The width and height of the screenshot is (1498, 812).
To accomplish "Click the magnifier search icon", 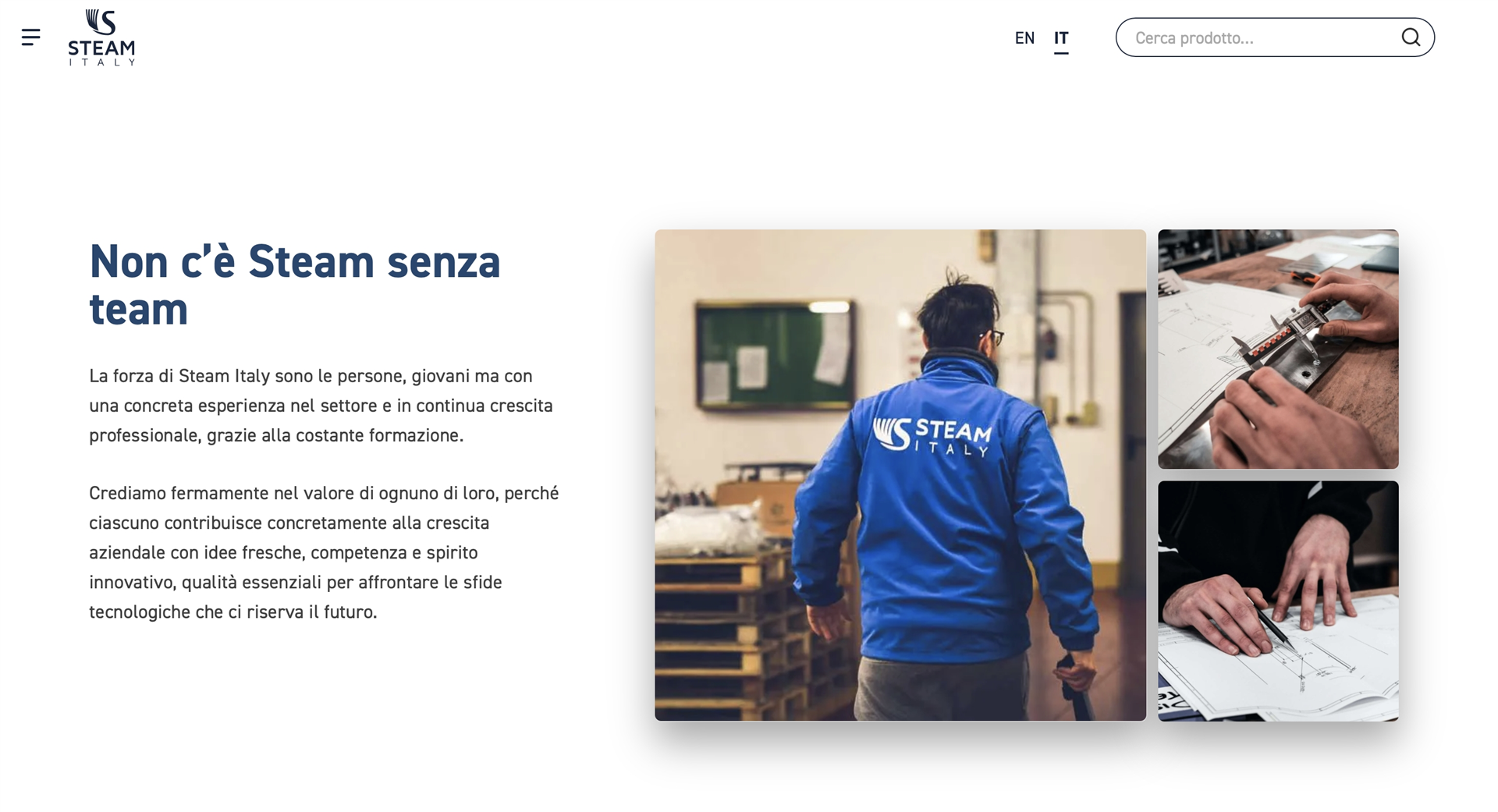I will click(1411, 37).
